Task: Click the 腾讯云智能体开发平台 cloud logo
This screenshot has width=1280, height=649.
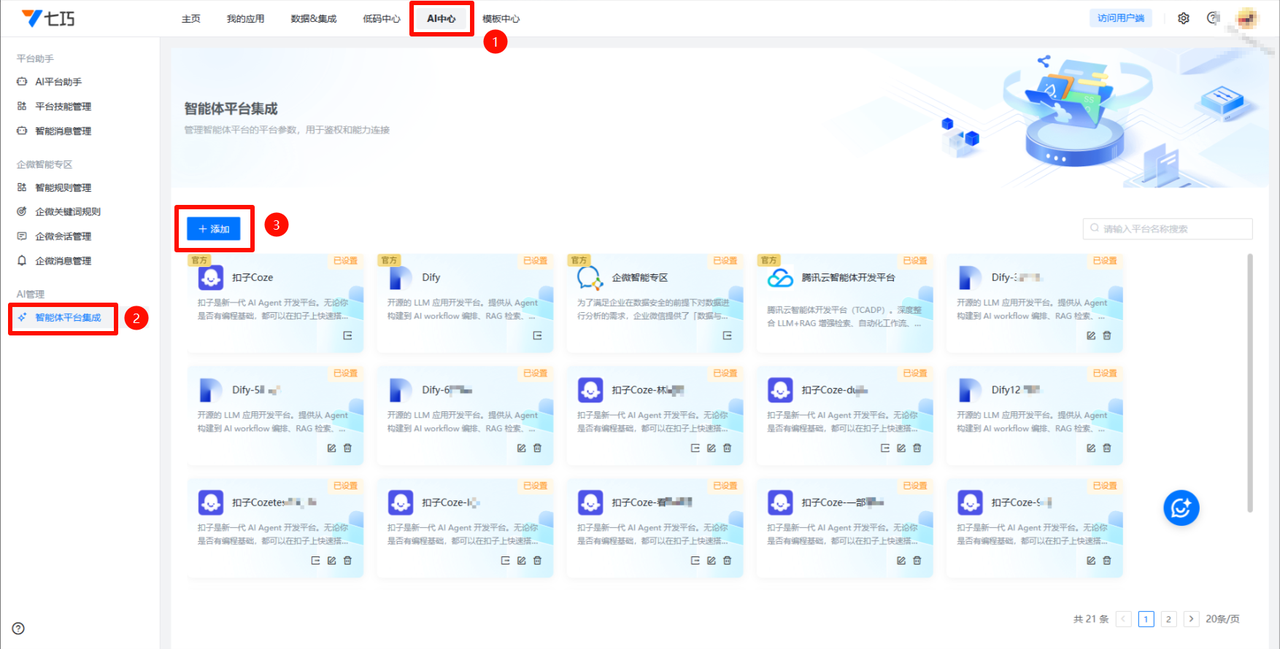Action: click(780, 278)
